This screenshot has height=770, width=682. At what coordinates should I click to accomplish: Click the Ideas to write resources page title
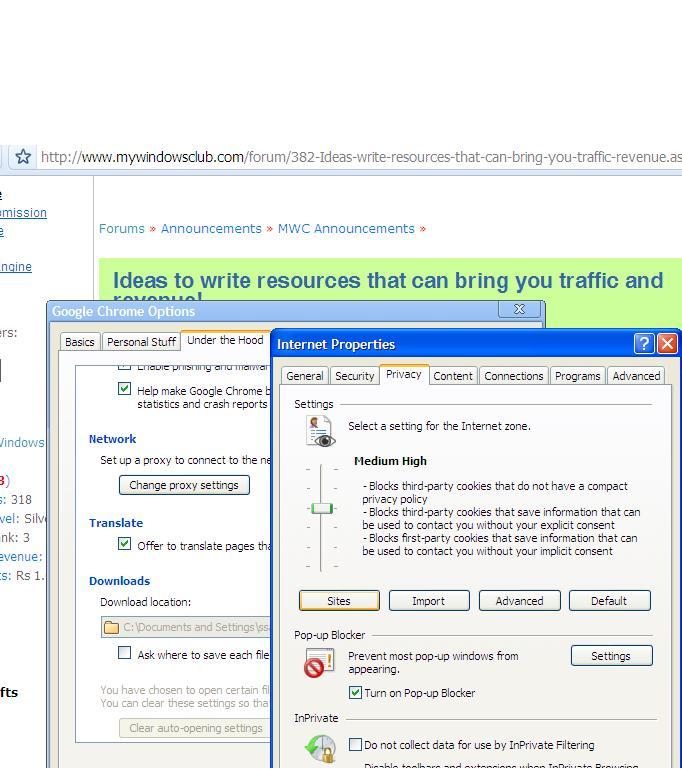click(388, 285)
